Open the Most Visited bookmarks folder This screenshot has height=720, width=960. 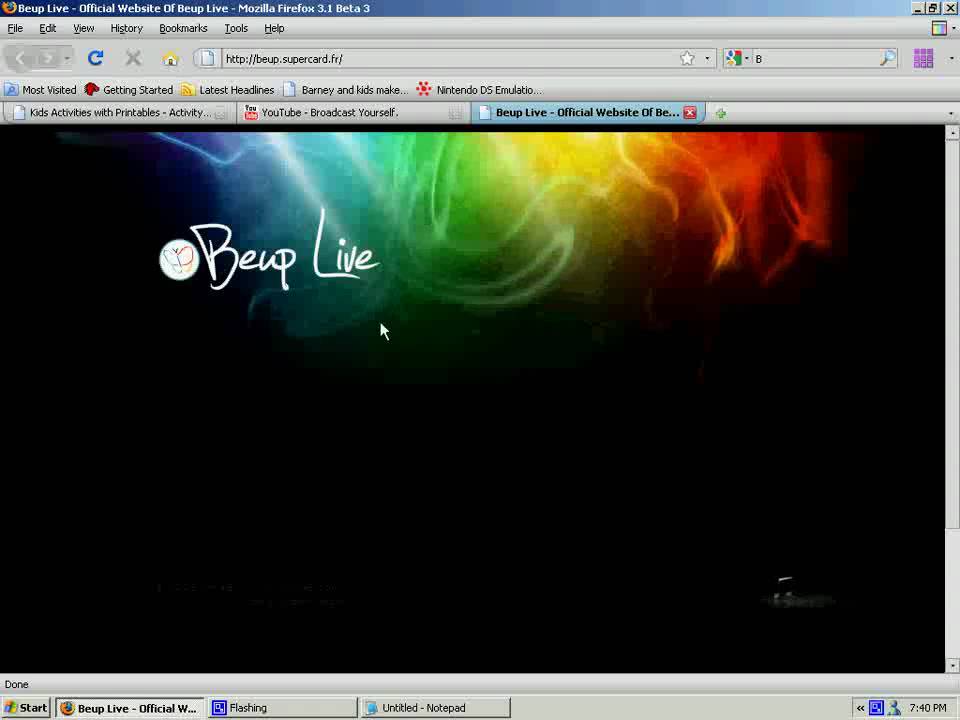40,90
